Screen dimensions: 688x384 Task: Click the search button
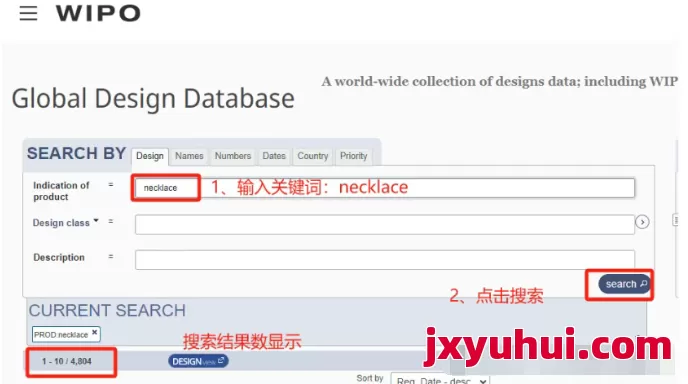click(x=624, y=284)
